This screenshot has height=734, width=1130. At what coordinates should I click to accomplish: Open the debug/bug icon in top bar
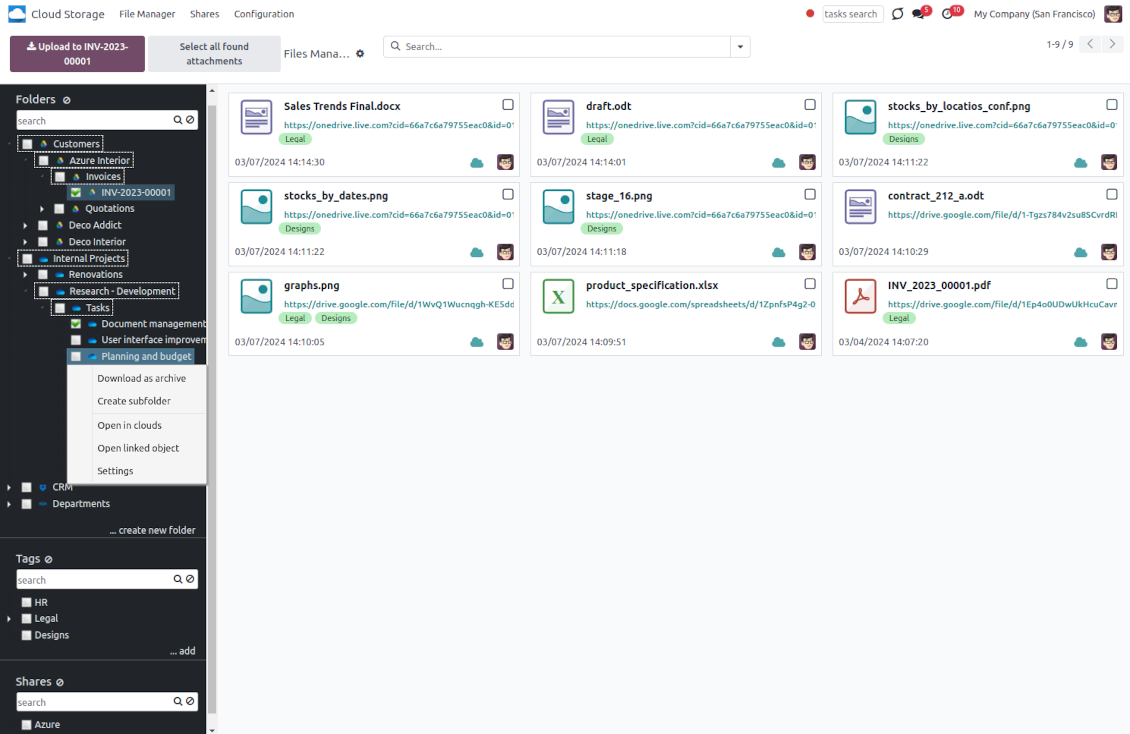pos(897,14)
